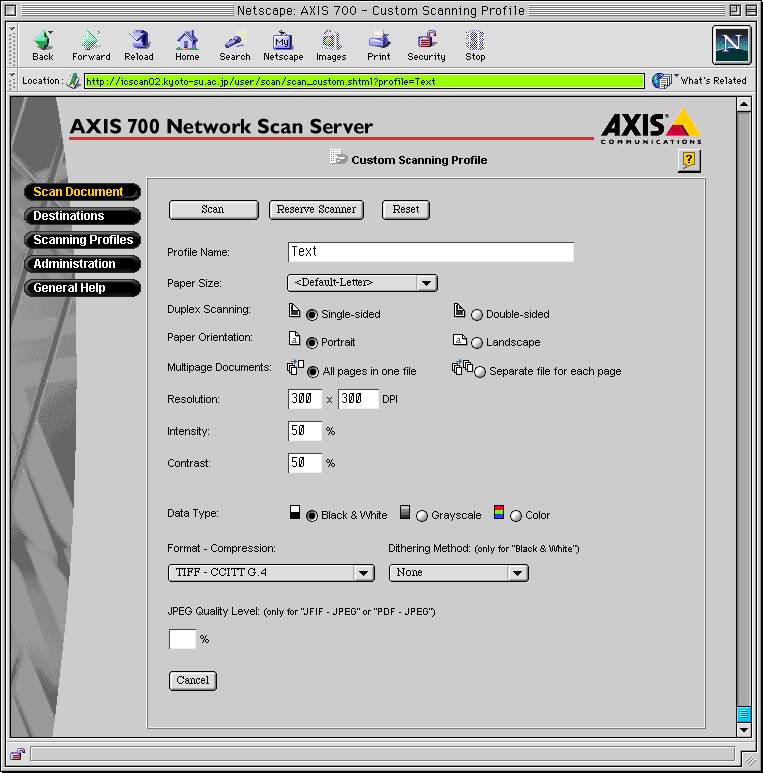Click the separate-file-per-page icon

pyautogui.click(x=462, y=367)
